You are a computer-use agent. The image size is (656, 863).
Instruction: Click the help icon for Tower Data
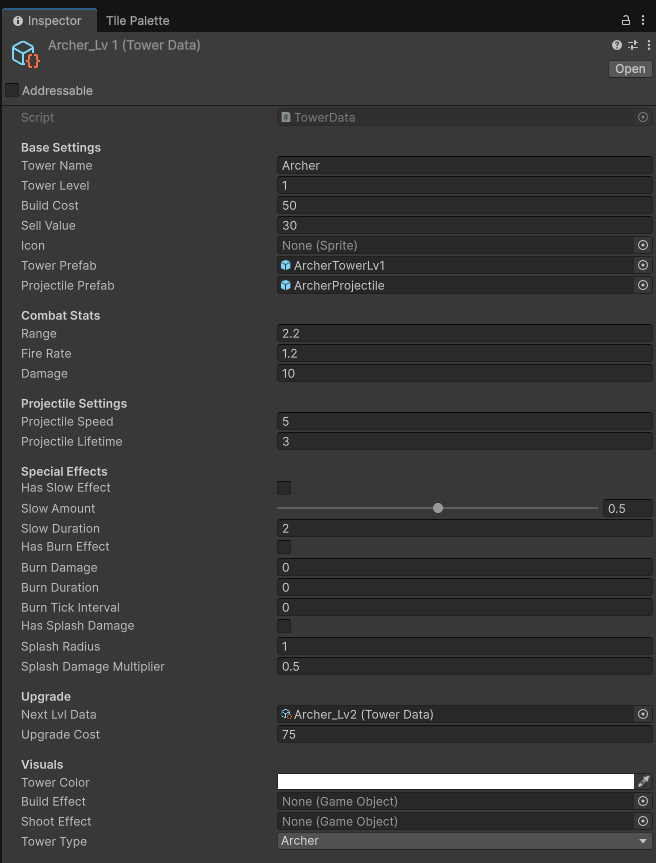click(x=616, y=45)
